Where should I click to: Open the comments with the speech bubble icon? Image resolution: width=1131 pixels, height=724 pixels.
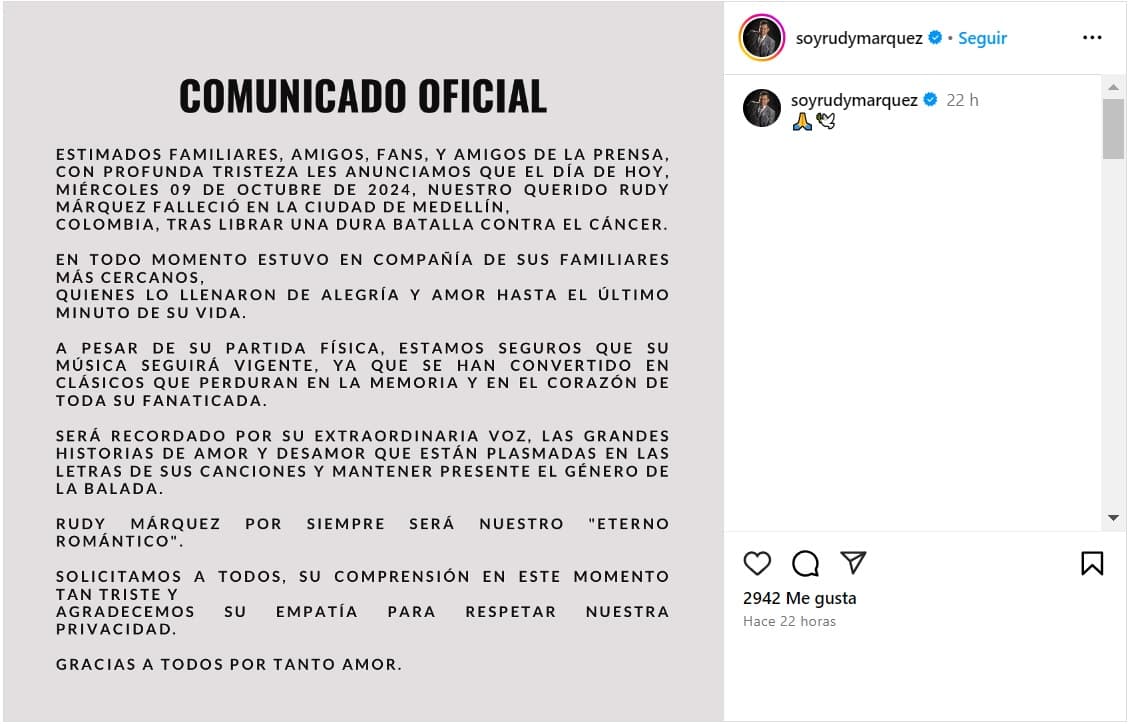pyautogui.click(x=805, y=564)
